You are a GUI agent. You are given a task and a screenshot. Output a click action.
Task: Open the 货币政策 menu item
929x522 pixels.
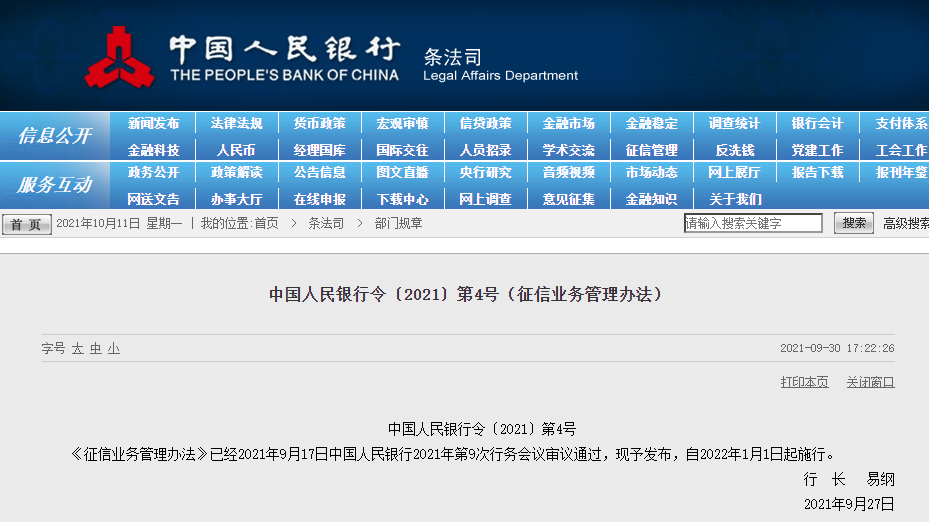(x=319, y=123)
